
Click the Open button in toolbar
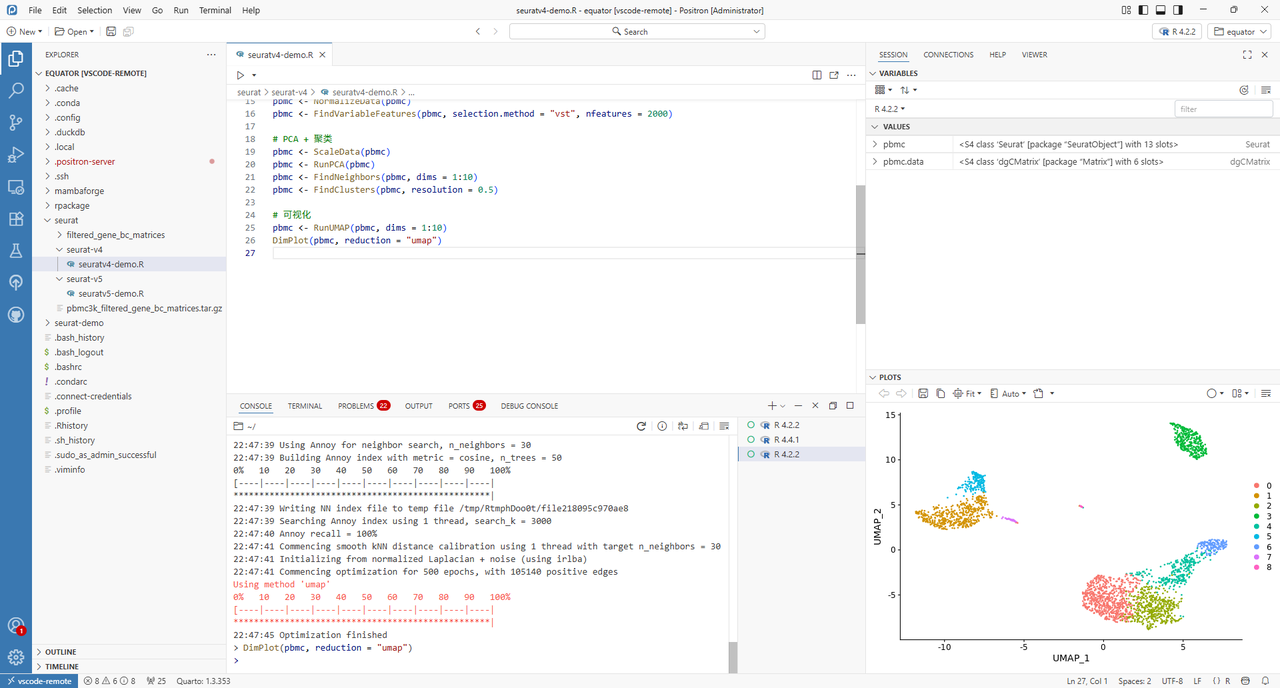tap(74, 32)
